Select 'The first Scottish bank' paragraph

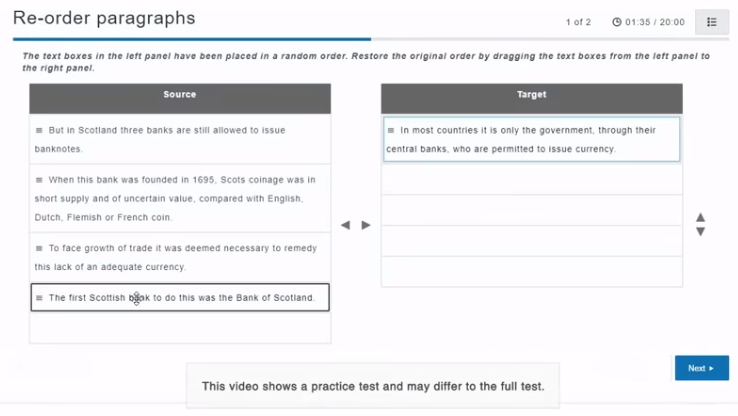pos(180,297)
